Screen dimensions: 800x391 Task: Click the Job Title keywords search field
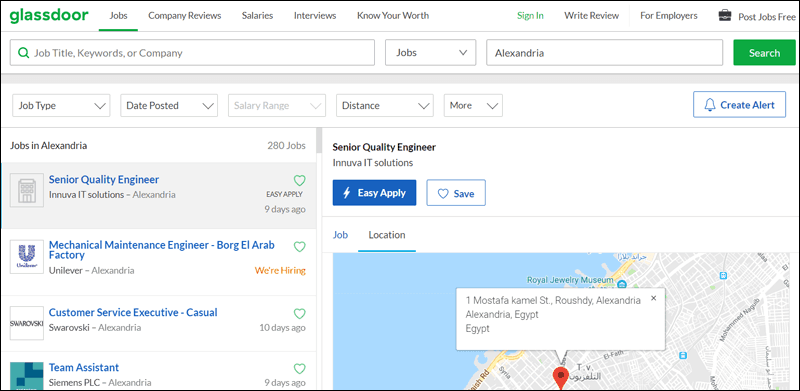[192, 53]
